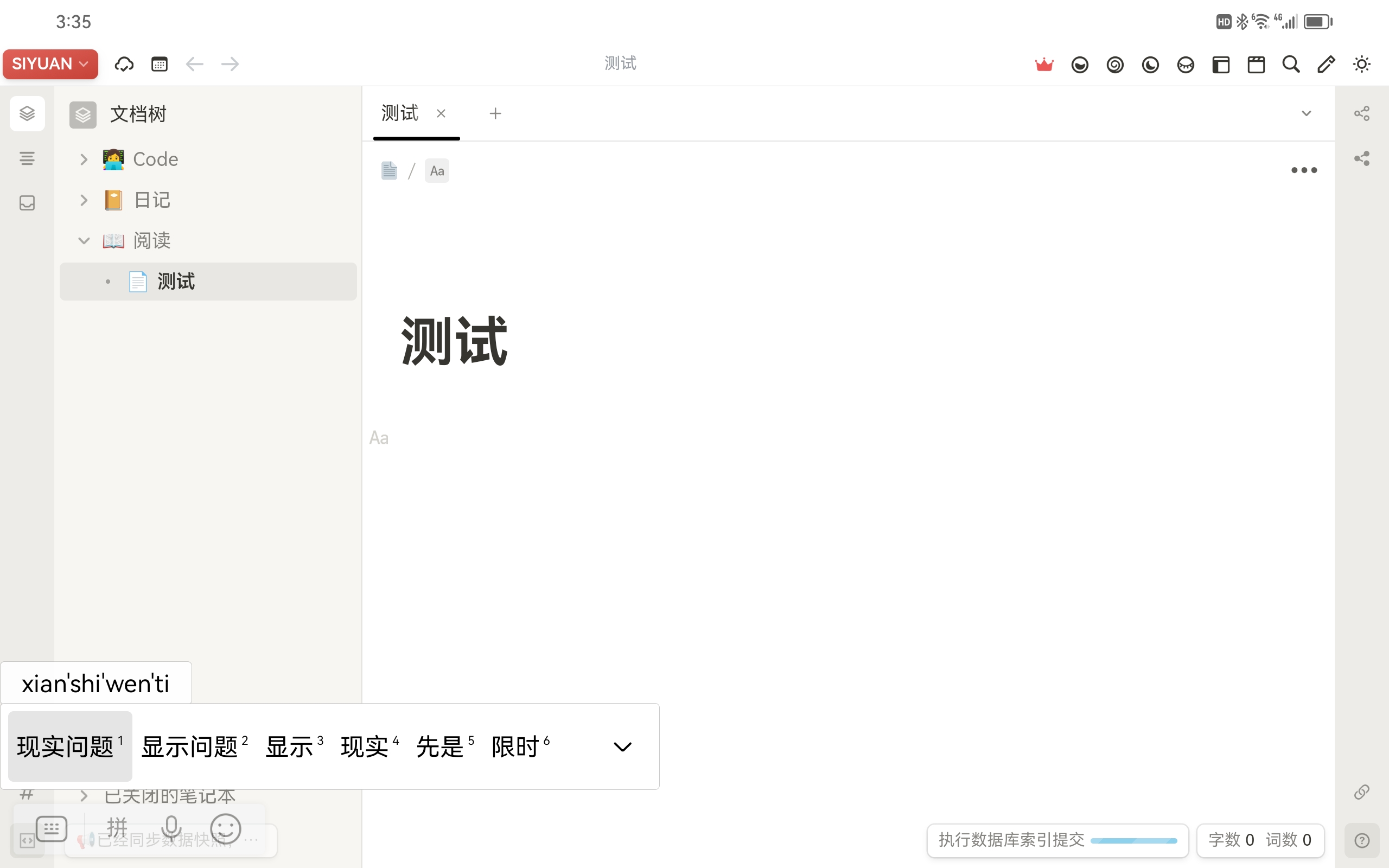Toggle the sidebar layout panel icon

[1221, 63]
